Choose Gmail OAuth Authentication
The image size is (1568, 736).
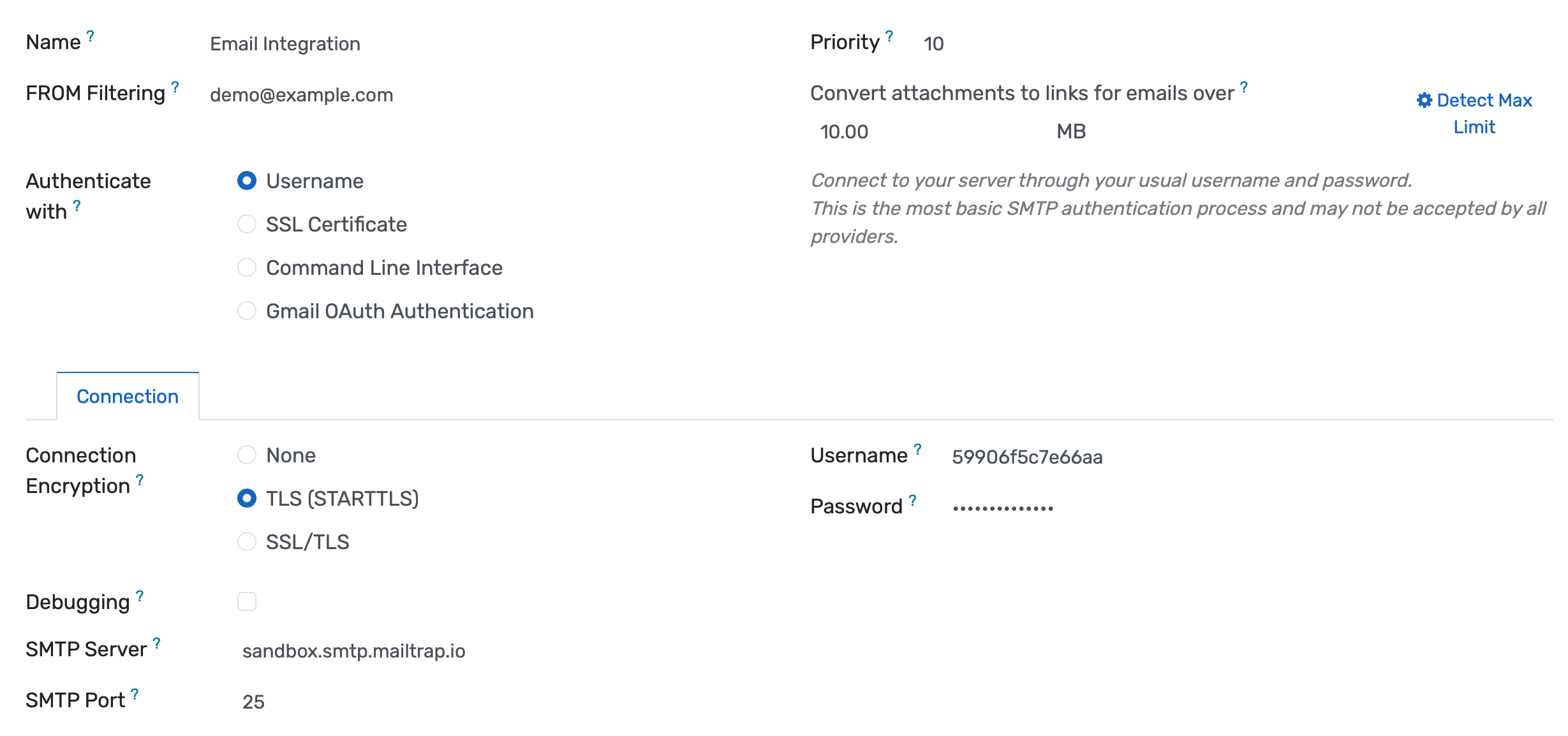(x=247, y=311)
